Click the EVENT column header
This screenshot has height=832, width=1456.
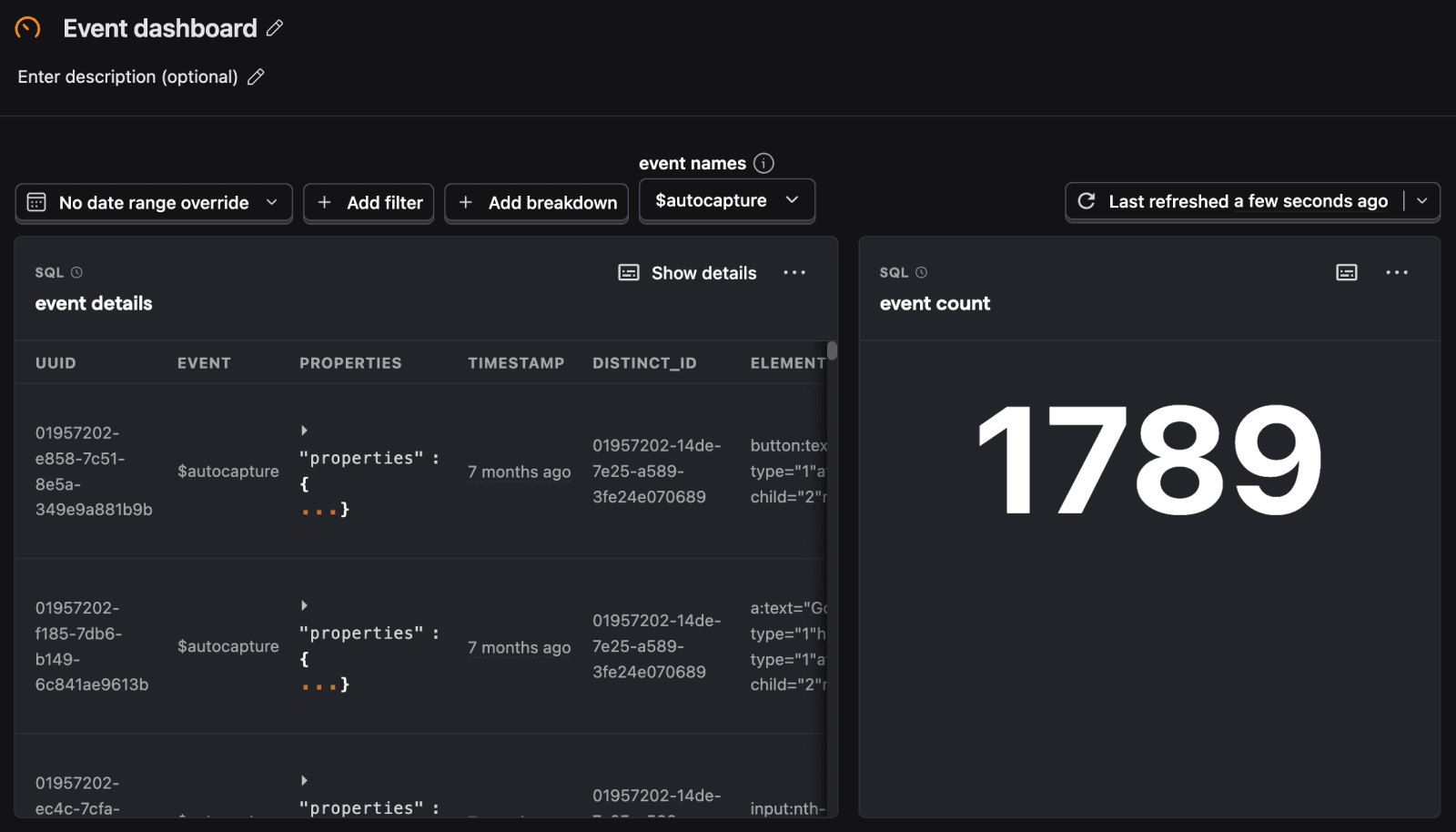(x=204, y=363)
